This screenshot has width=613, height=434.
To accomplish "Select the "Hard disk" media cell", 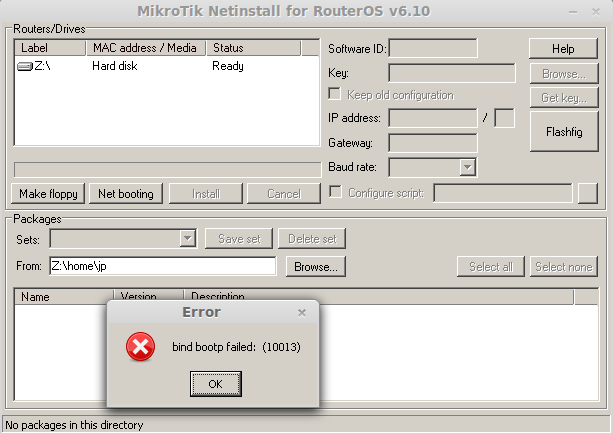I will (115, 66).
